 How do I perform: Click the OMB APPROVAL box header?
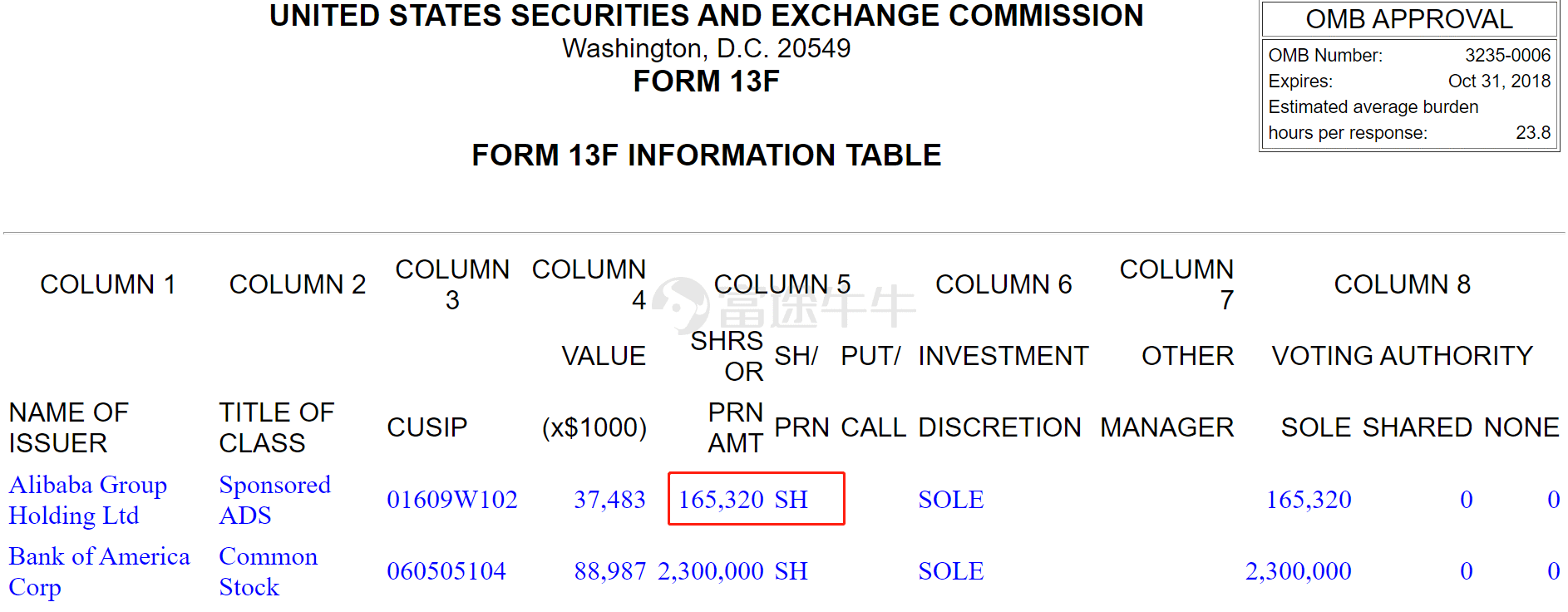1408,19
